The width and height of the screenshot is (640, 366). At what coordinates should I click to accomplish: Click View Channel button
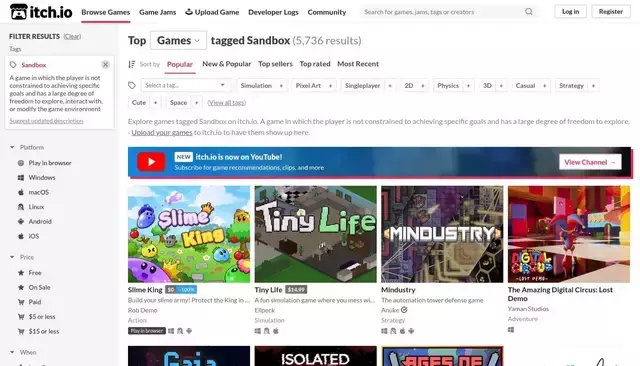click(x=590, y=162)
